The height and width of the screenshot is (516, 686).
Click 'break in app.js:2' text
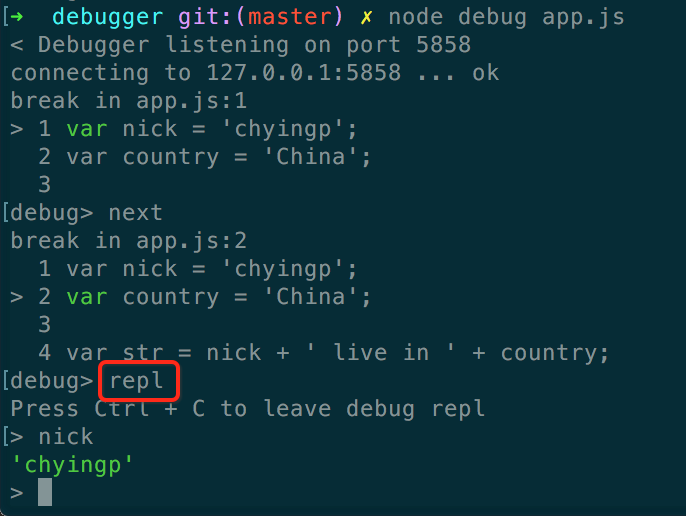point(129,242)
